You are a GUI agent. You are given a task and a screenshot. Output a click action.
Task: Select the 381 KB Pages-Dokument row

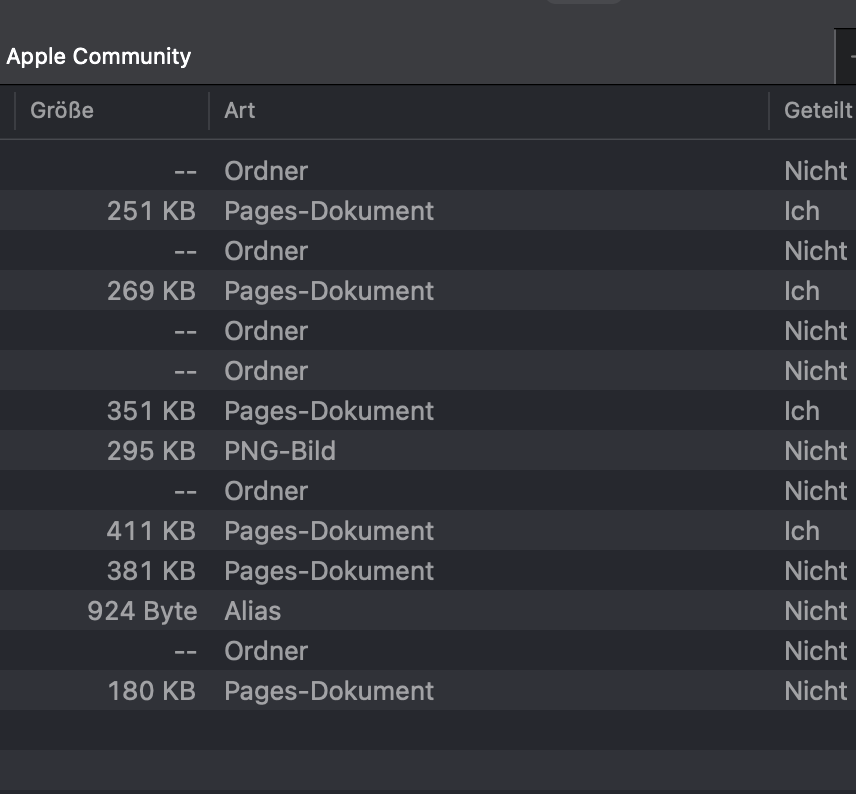tap(329, 571)
